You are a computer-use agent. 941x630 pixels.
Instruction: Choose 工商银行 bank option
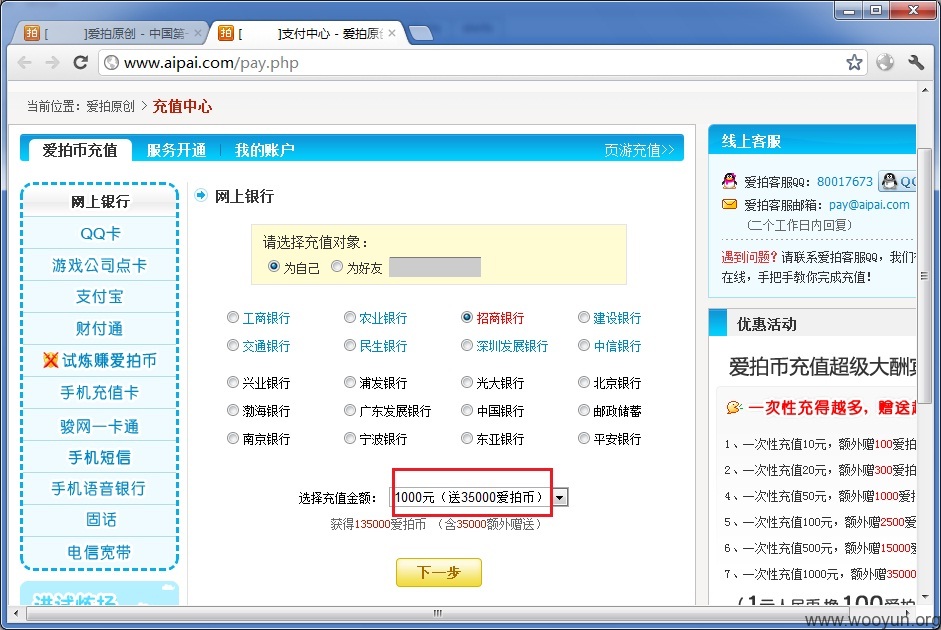[233, 317]
